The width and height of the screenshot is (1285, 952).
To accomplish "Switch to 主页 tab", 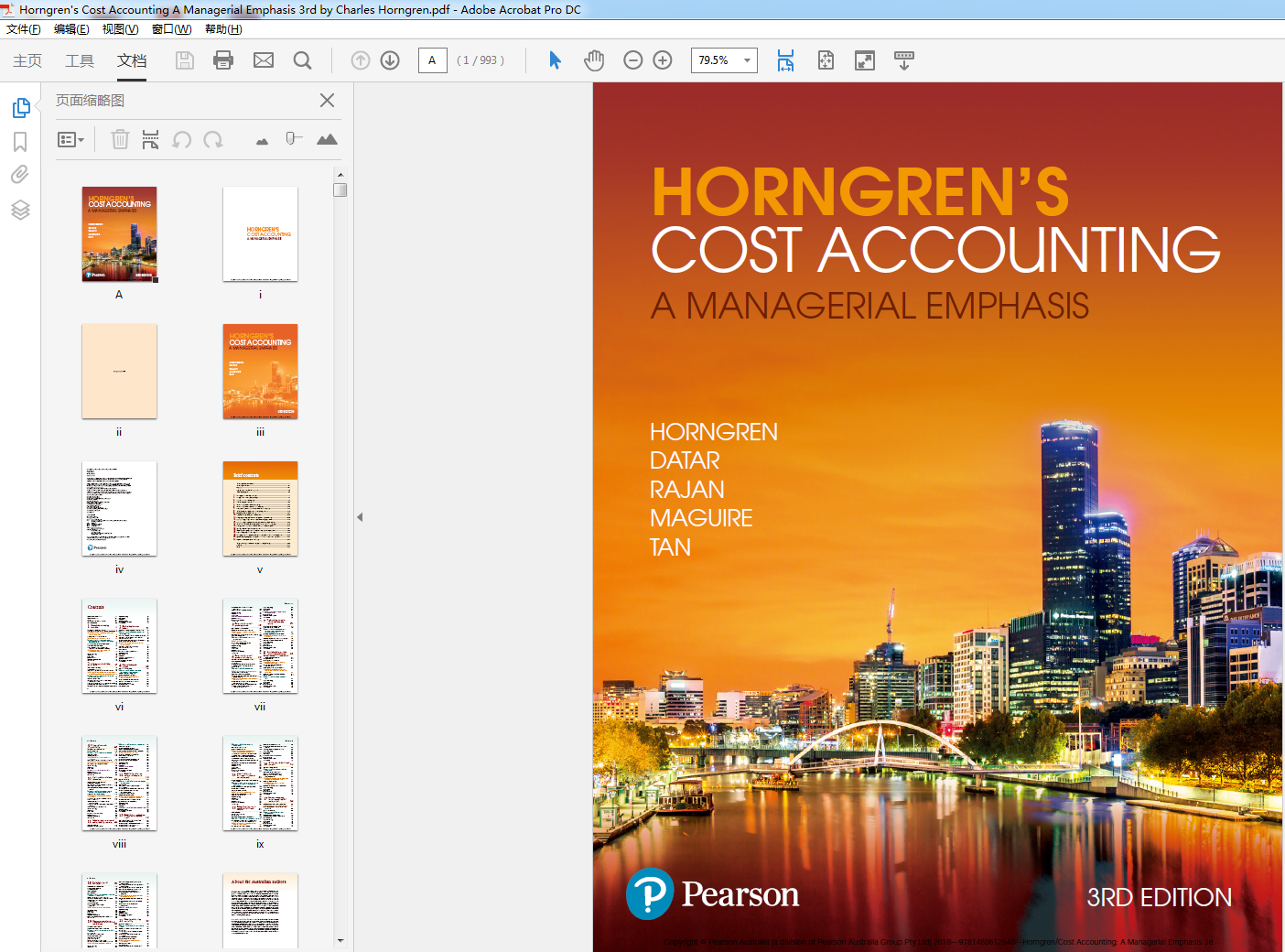I will (27, 60).
